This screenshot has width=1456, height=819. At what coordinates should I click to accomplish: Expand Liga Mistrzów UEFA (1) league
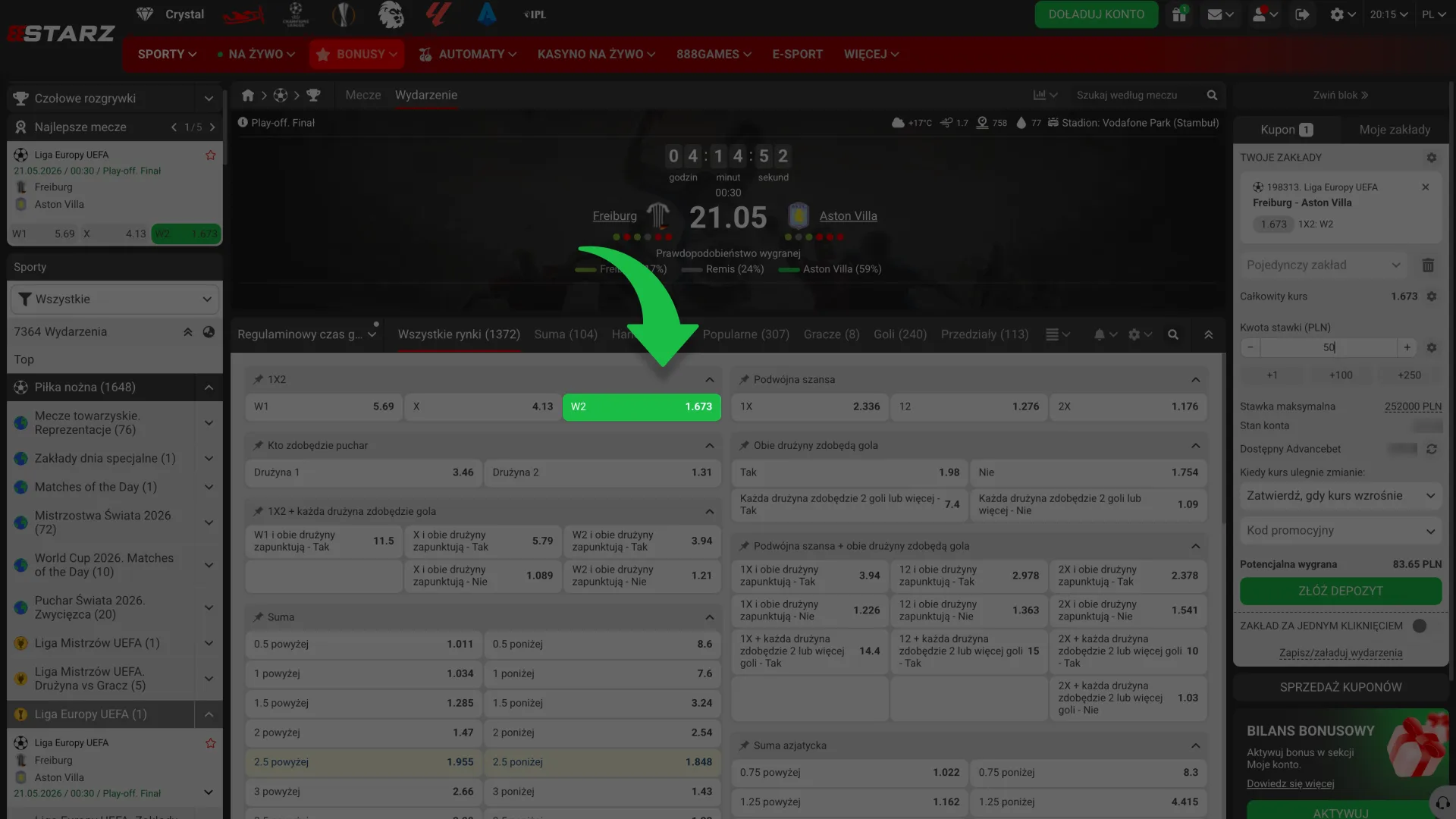[209, 643]
